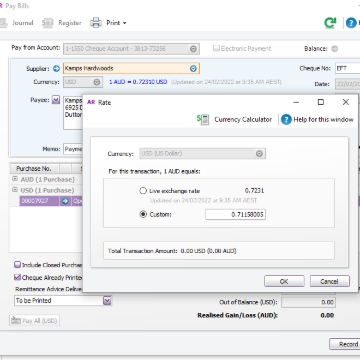Open the Print dropdown arrow

[125, 23]
